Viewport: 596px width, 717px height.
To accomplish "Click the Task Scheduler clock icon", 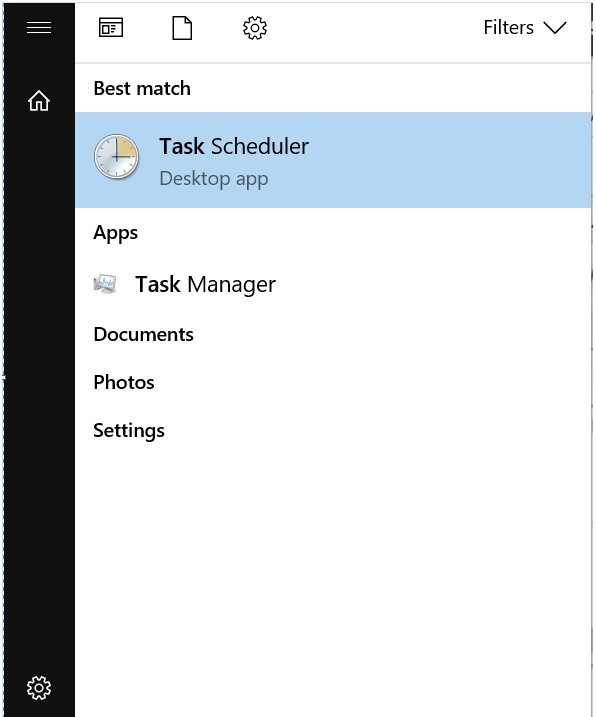I will tap(116, 157).
